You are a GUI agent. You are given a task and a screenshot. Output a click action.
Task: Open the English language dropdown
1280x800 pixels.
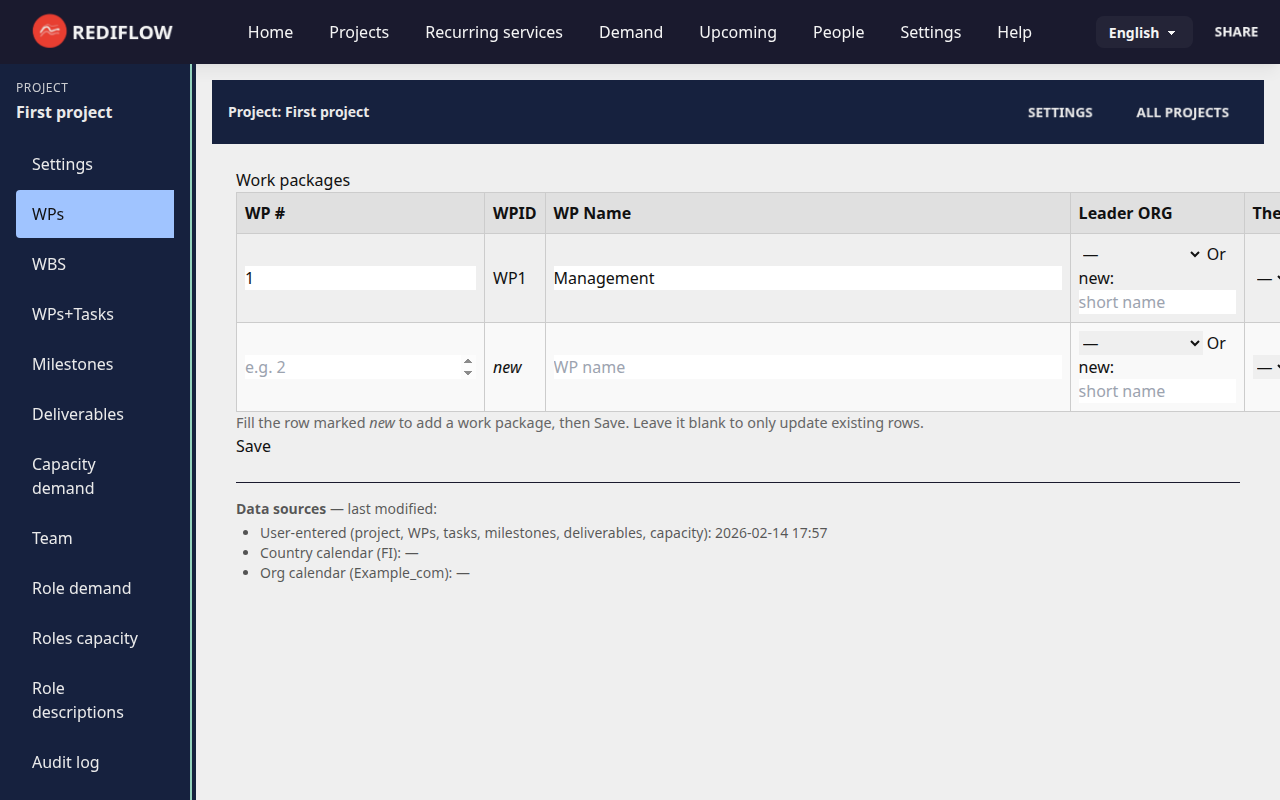(x=1143, y=32)
